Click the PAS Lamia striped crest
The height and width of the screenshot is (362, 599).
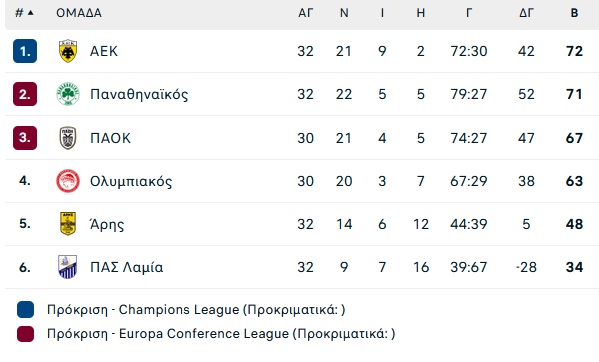pos(68,267)
